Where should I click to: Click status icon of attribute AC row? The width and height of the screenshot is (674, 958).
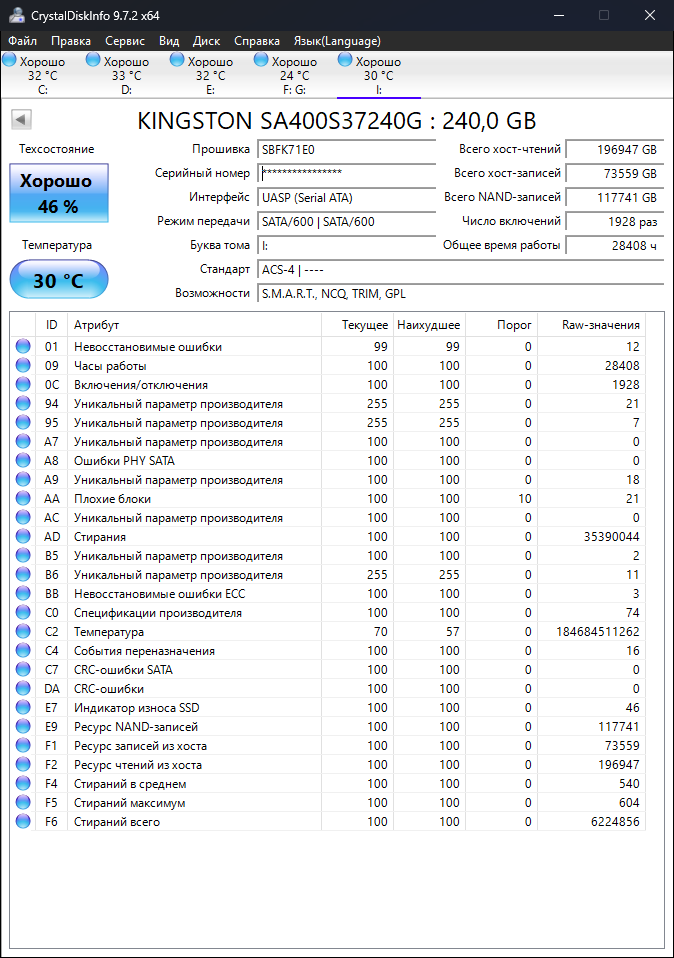[23, 517]
